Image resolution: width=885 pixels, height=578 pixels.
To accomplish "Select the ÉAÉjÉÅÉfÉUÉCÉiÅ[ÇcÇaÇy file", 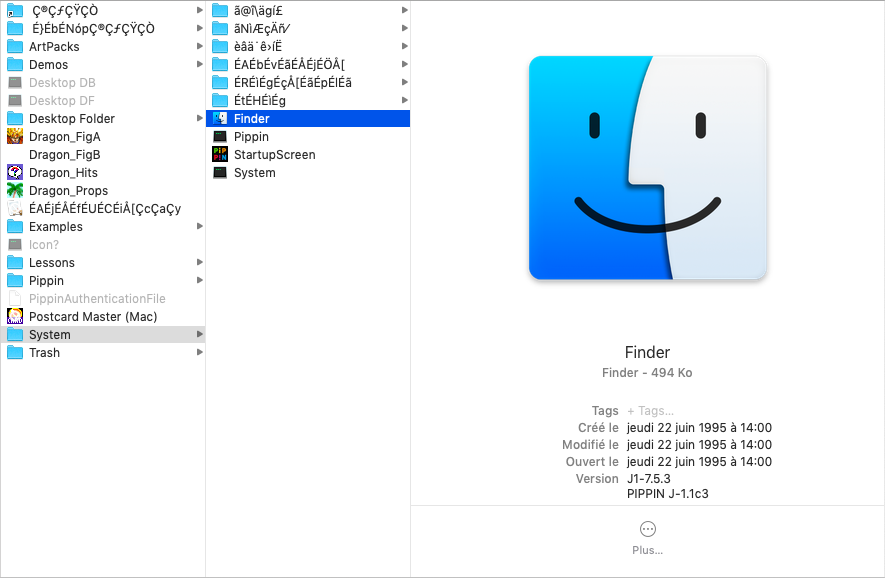I will [105, 209].
